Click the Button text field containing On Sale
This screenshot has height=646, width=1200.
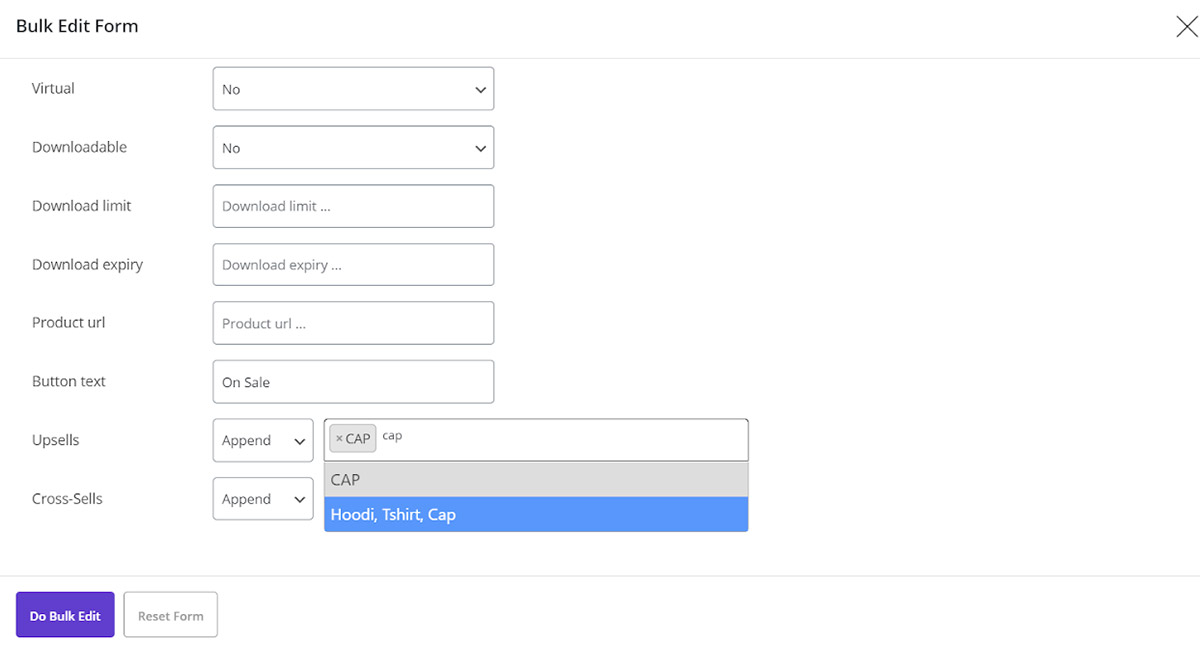[x=353, y=382]
